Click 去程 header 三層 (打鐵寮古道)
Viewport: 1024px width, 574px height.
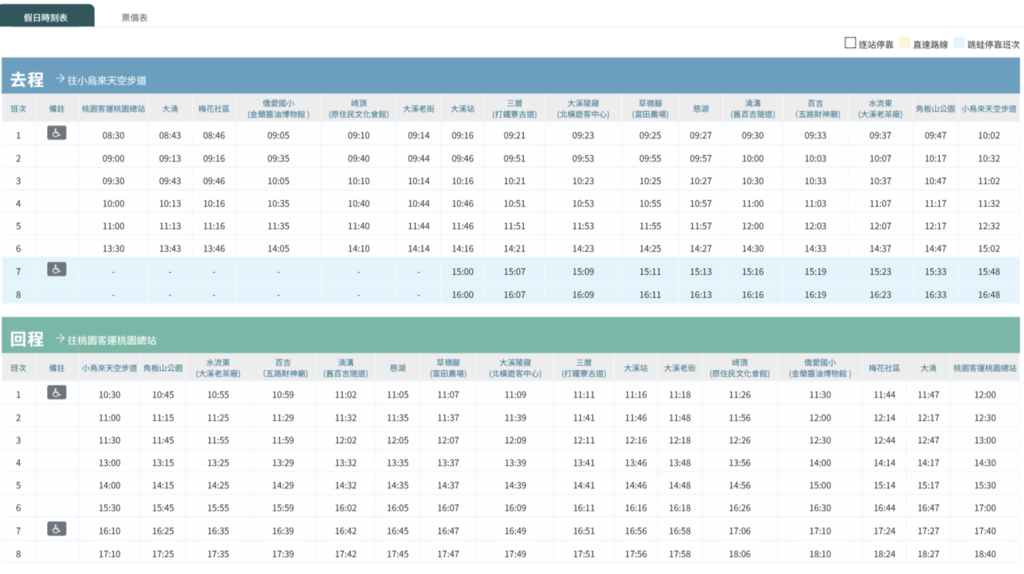coord(515,108)
